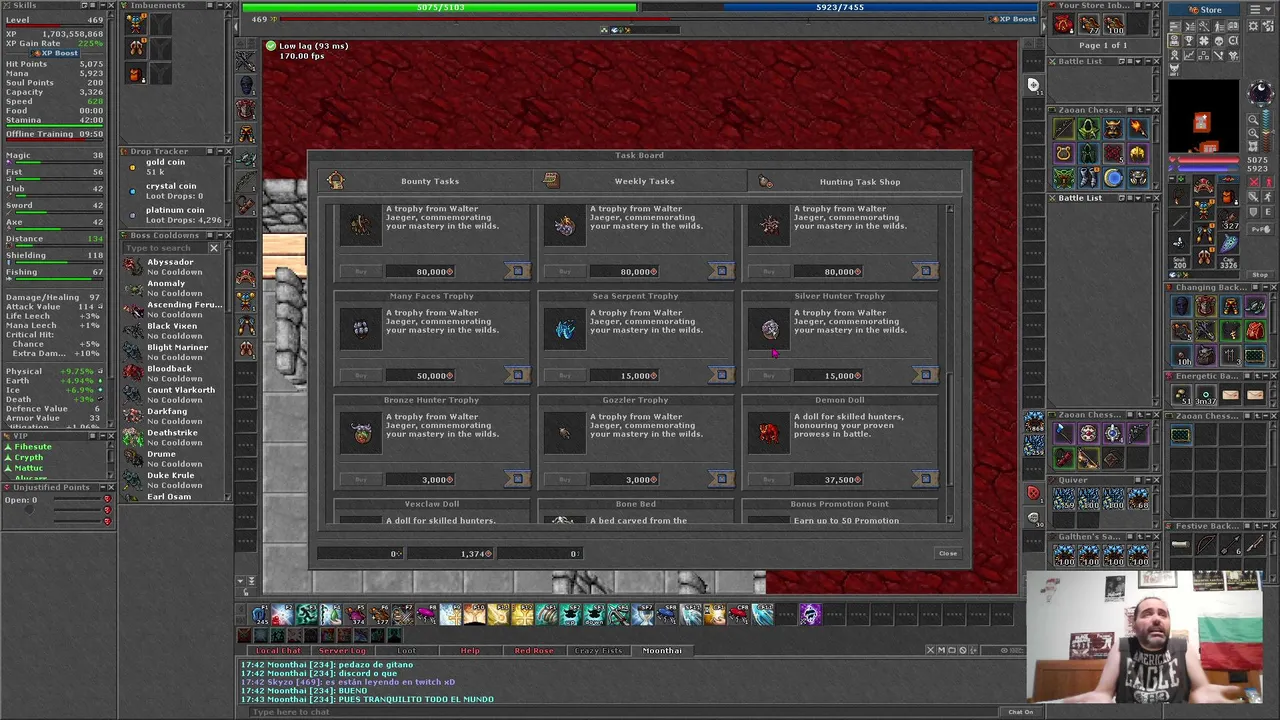Click the red bag in Store Inbox
This screenshot has width=1280, height=720.
coord(1064,24)
